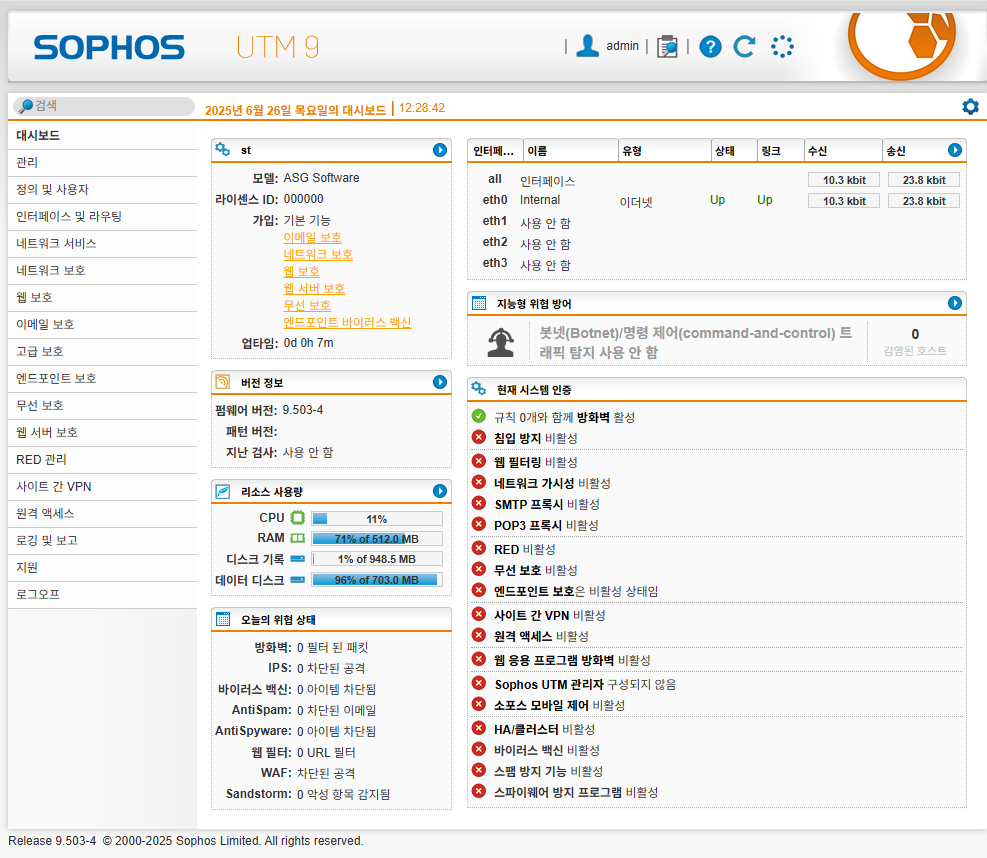Click red X icon beside SMTP 프록시
This screenshot has height=858, width=987.
pyautogui.click(x=479, y=503)
